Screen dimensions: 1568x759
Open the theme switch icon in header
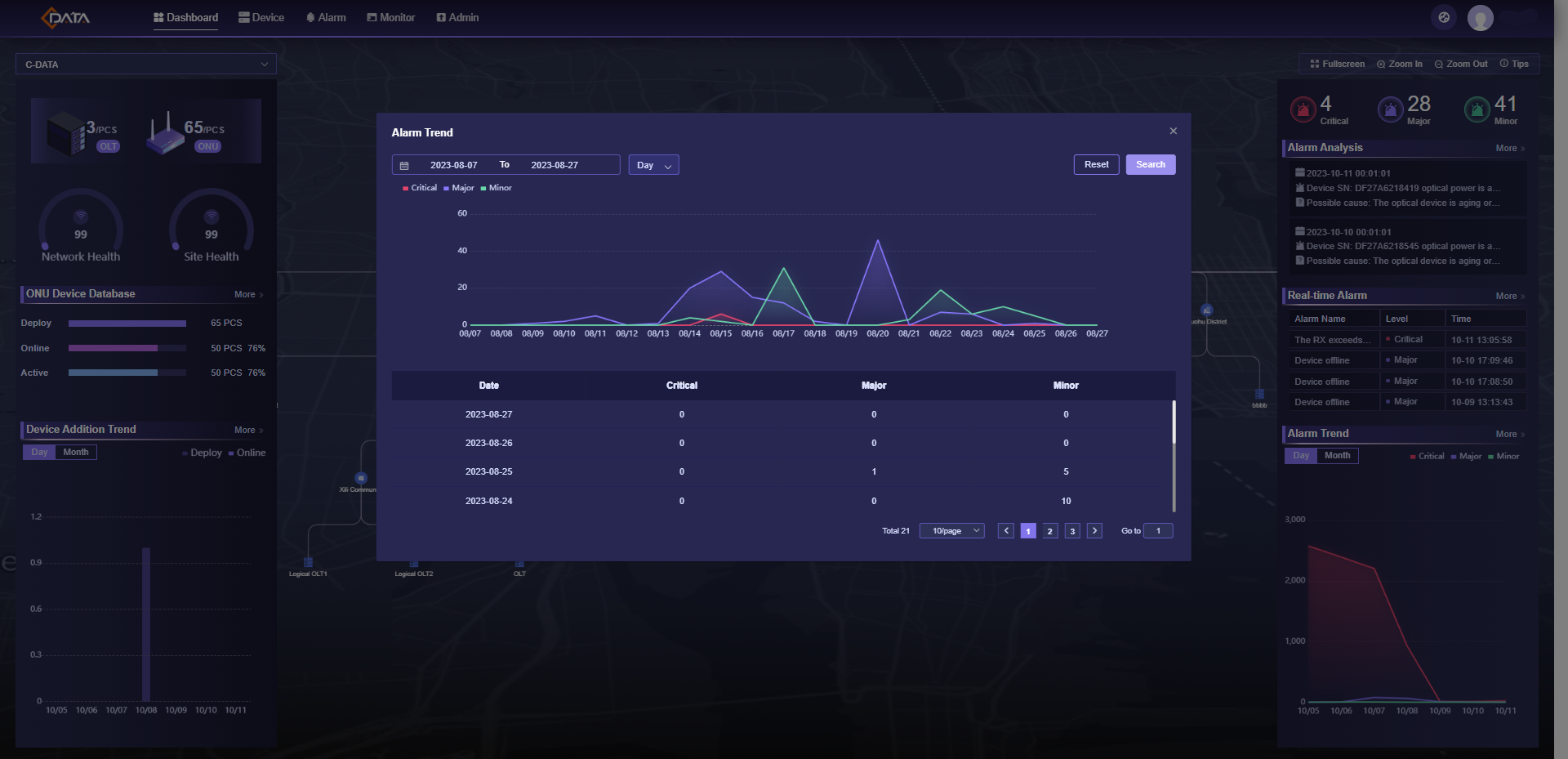[1444, 17]
